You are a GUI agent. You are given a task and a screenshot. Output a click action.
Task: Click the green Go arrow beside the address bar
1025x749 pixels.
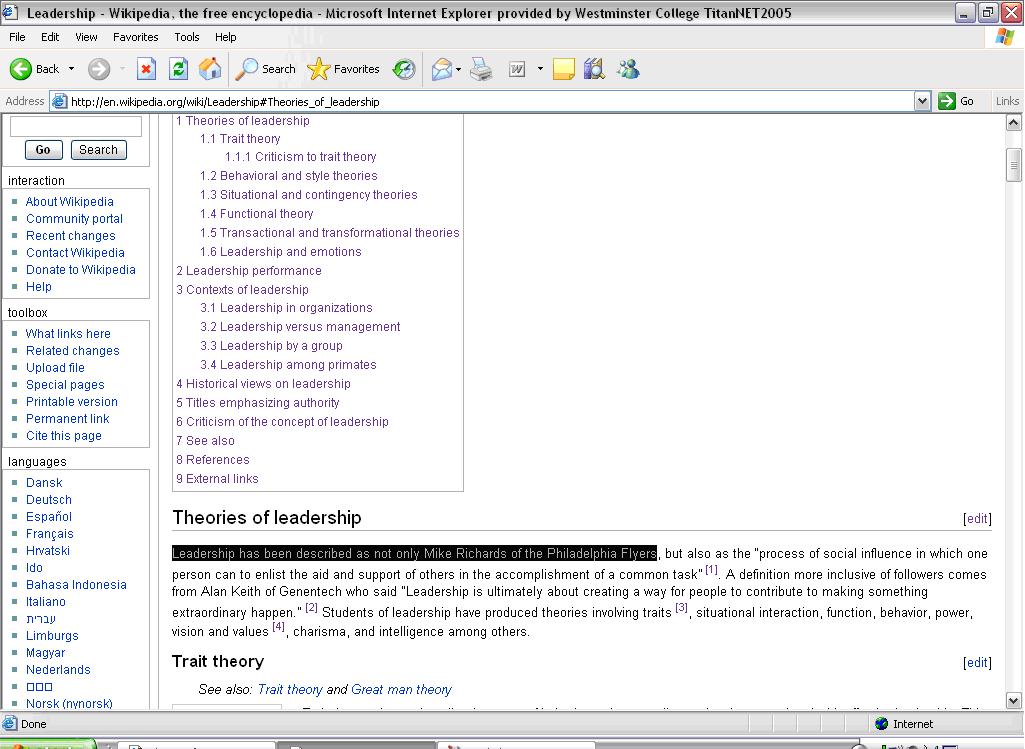click(947, 101)
